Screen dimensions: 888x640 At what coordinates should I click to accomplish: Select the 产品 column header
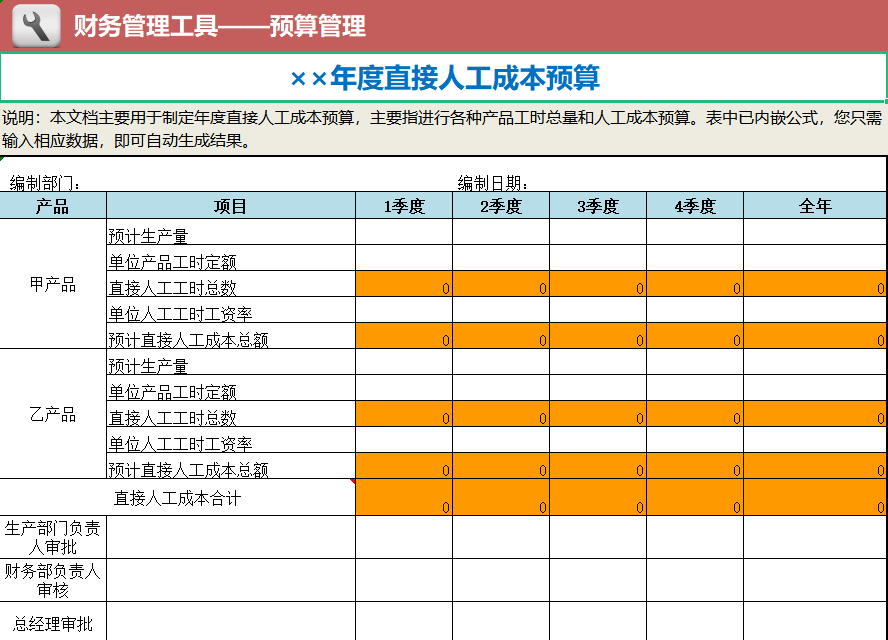coord(54,206)
